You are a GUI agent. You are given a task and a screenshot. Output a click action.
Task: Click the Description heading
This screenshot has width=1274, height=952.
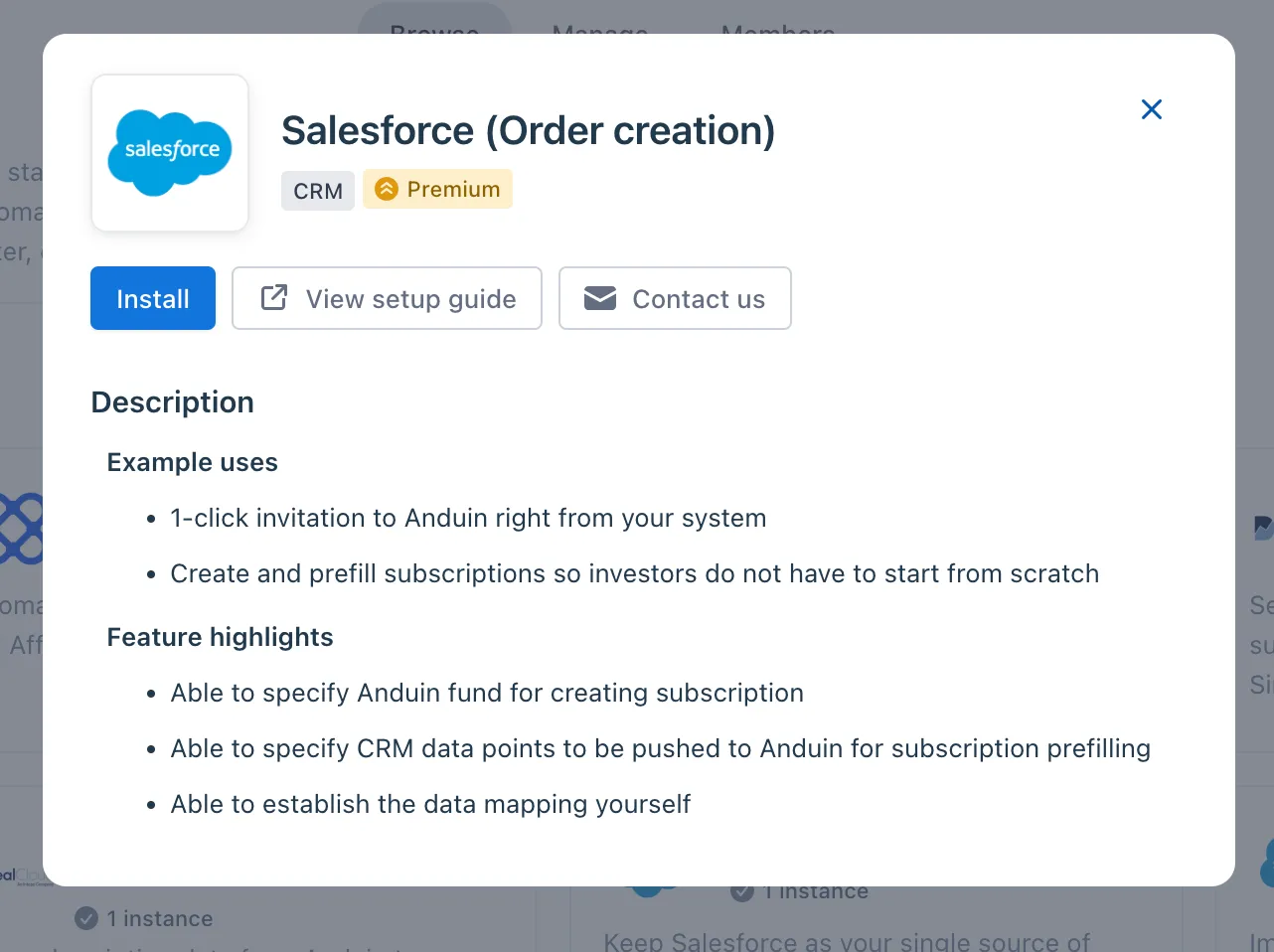[x=173, y=402]
